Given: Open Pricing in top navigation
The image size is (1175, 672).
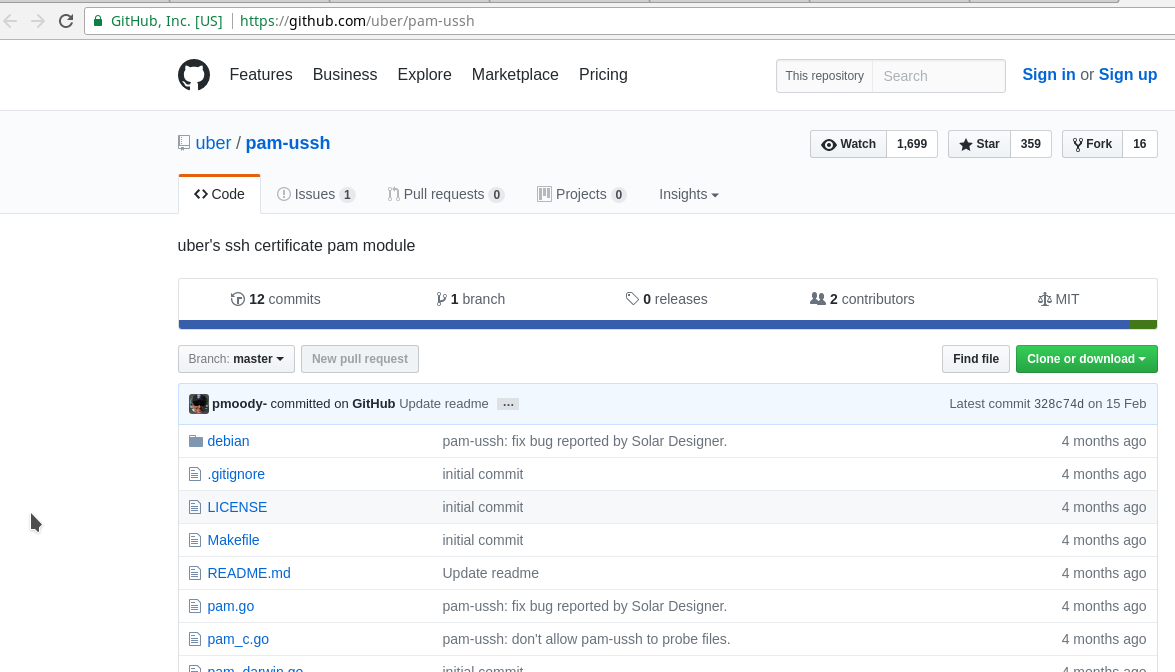Looking at the screenshot, I should (603, 75).
